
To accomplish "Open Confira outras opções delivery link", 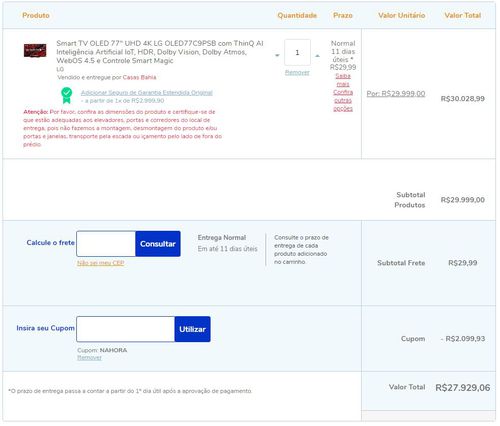I will [343, 100].
